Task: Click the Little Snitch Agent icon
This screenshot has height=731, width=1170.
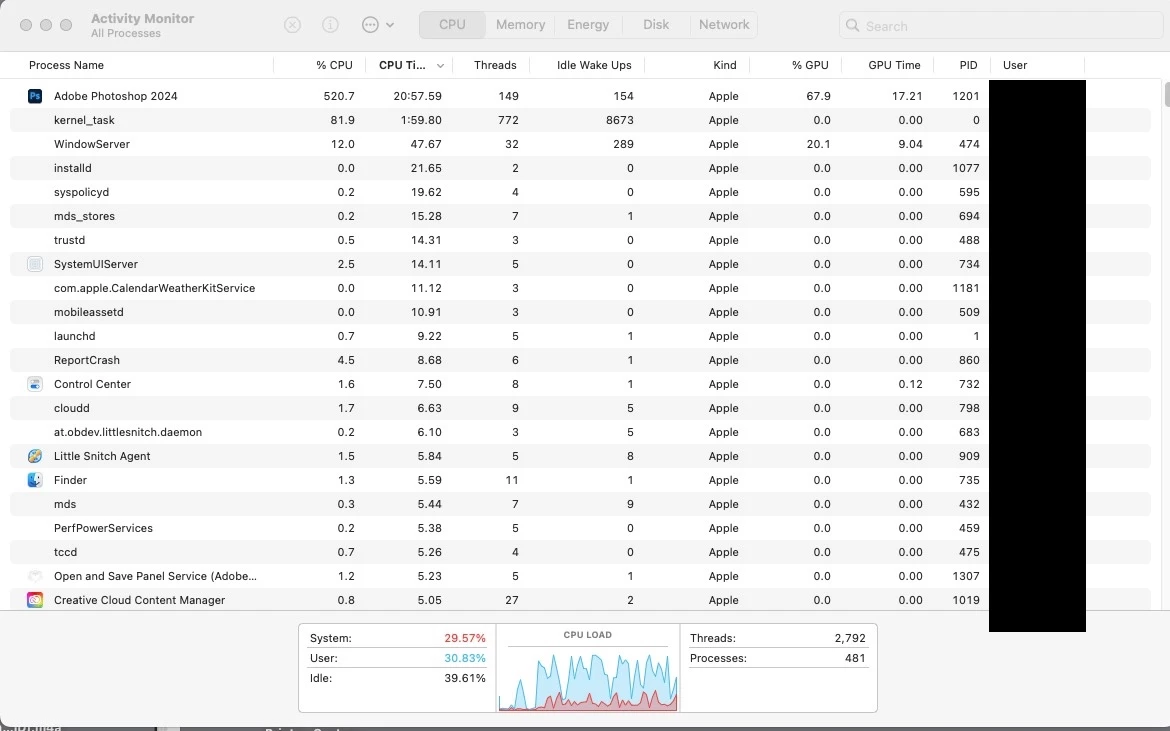Action: pyautogui.click(x=35, y=456)
